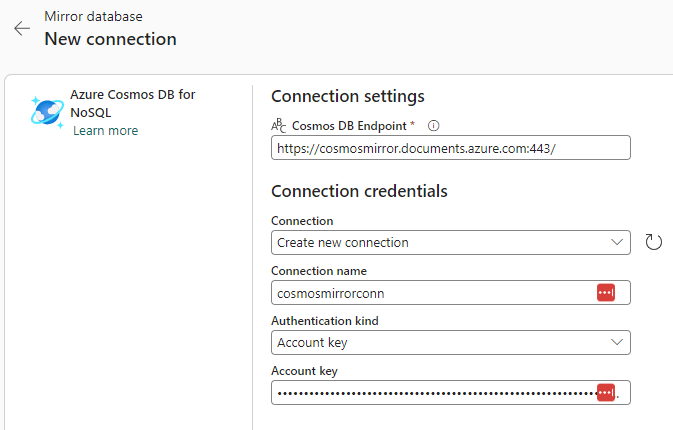Open the Learn more link
673x430 pixels.
coord(105,131)
